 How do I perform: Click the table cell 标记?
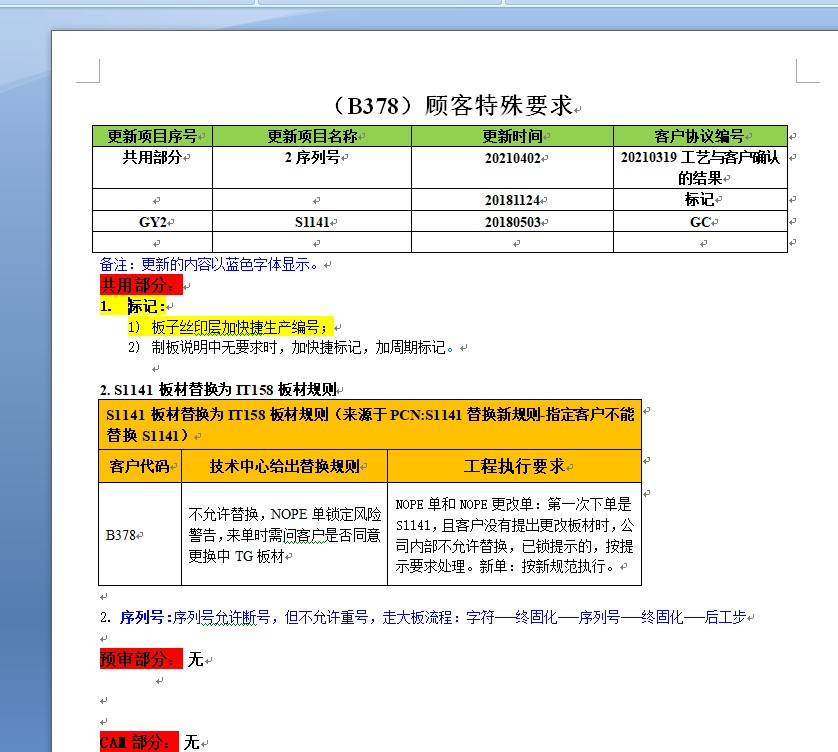coord(700,200)
